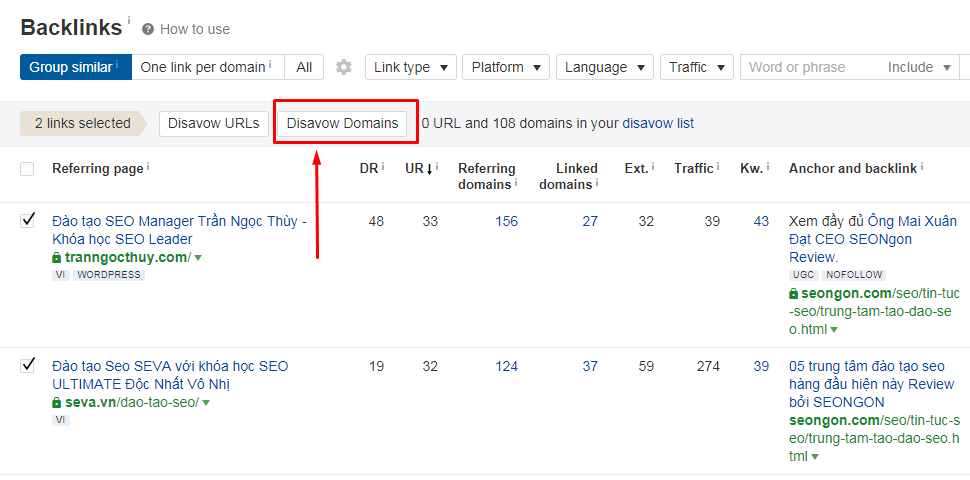
Task: Expand the arrow after tranngocthuy.com/ URL
Action: point(198,258)
